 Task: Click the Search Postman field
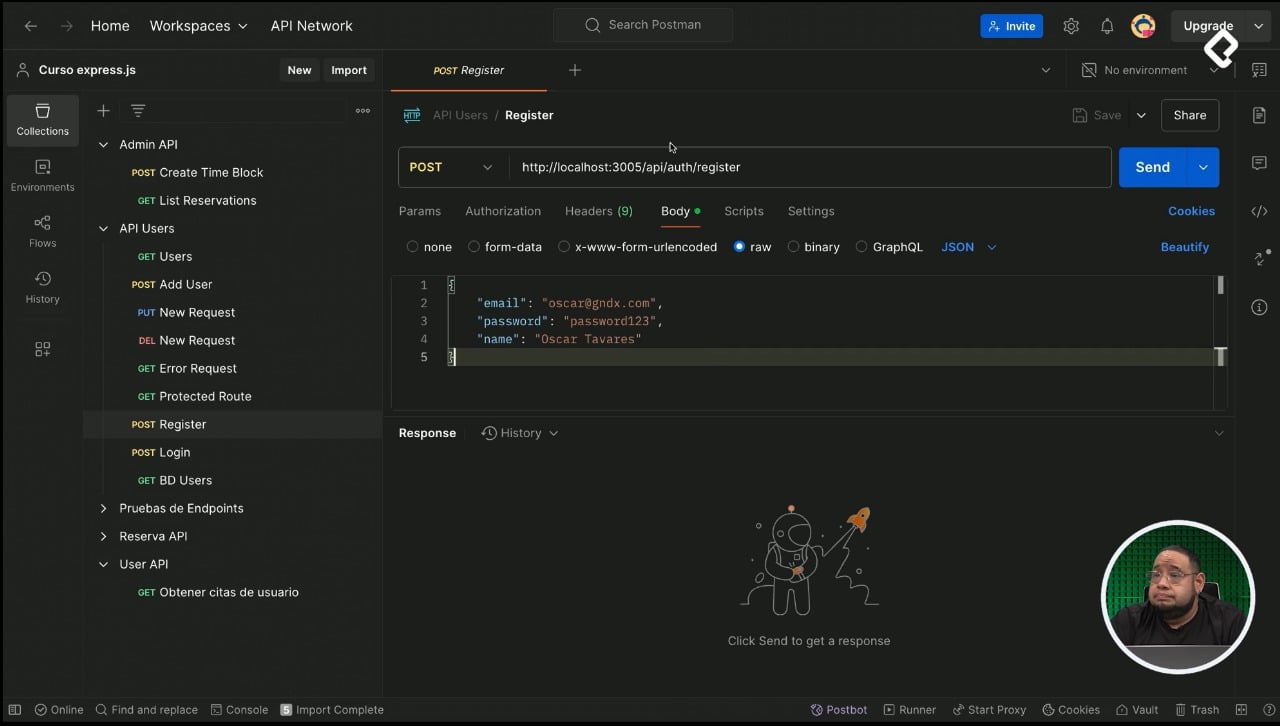(643, 25)
